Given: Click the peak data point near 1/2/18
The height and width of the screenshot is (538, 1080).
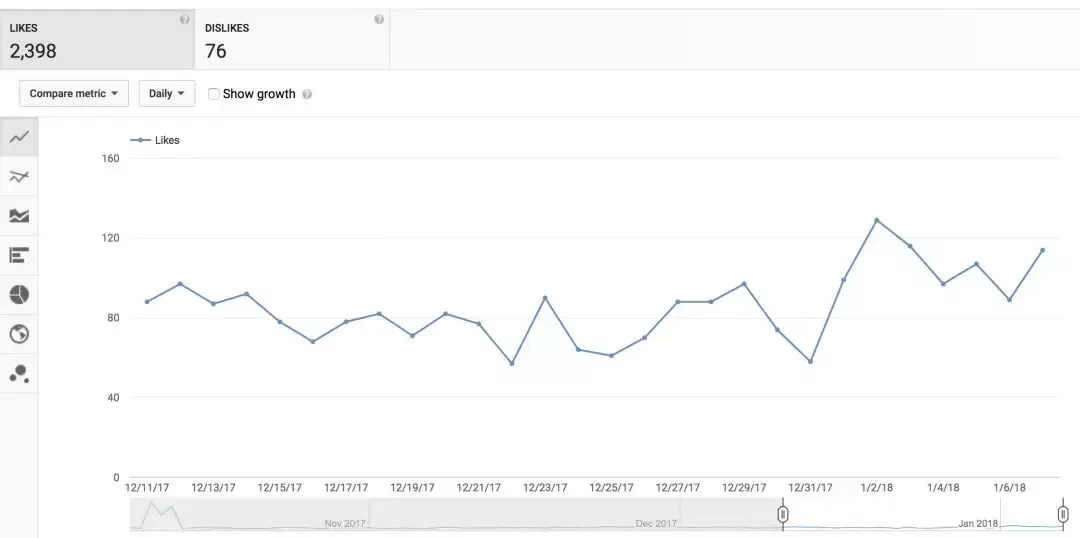Looking at the screenshot, I should click(x=876, y=220).
